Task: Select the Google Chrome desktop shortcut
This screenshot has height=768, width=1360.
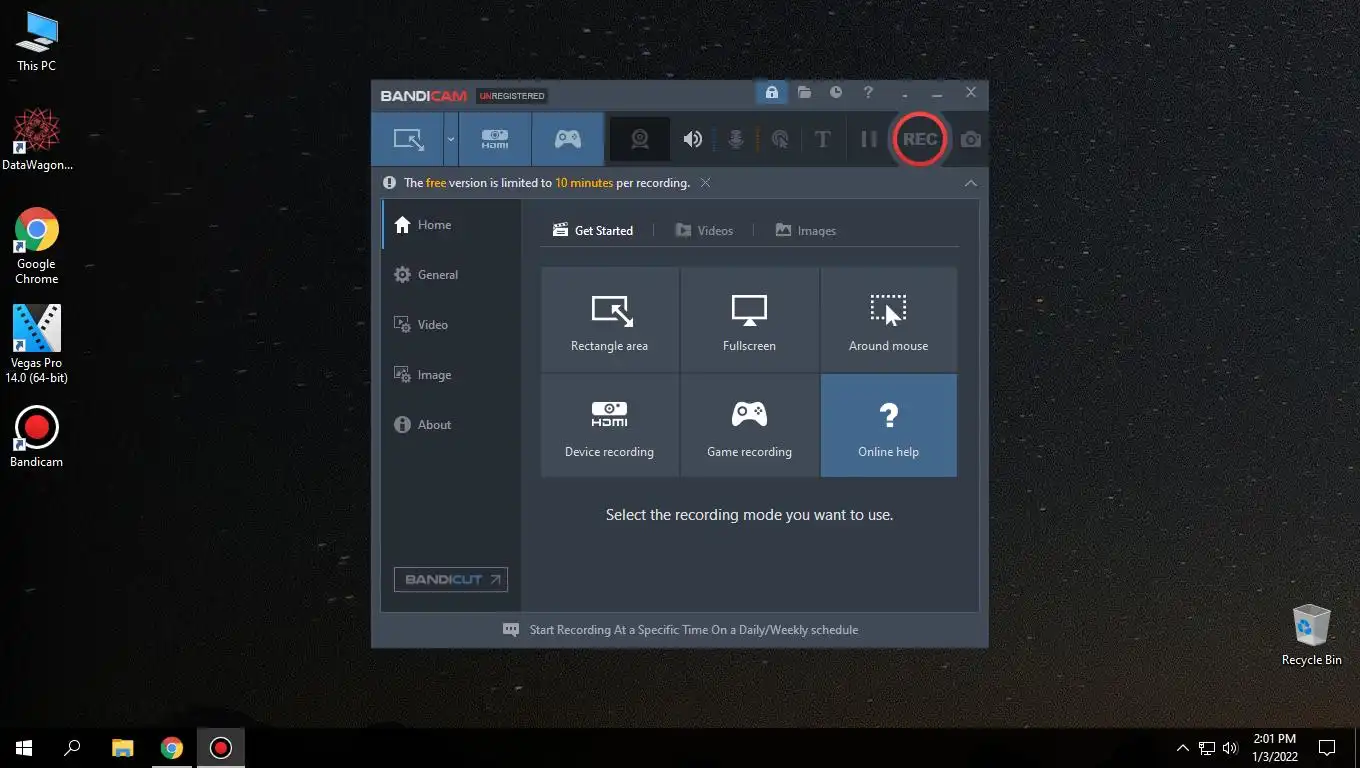Action: click(36, 246)
